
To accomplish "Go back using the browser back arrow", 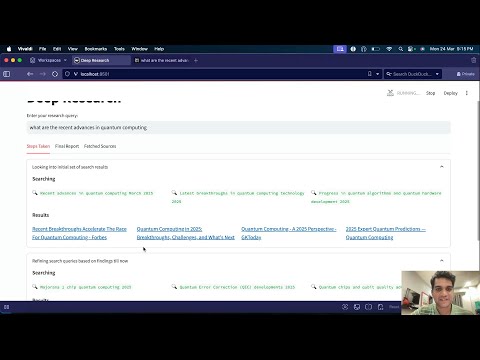I will click(x=30, y=74).
